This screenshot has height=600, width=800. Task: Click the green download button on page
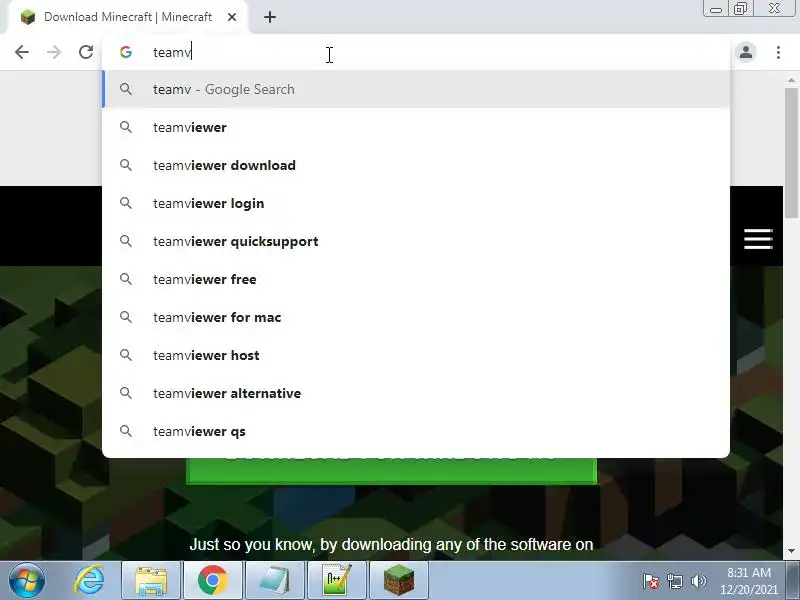point(391,470)
